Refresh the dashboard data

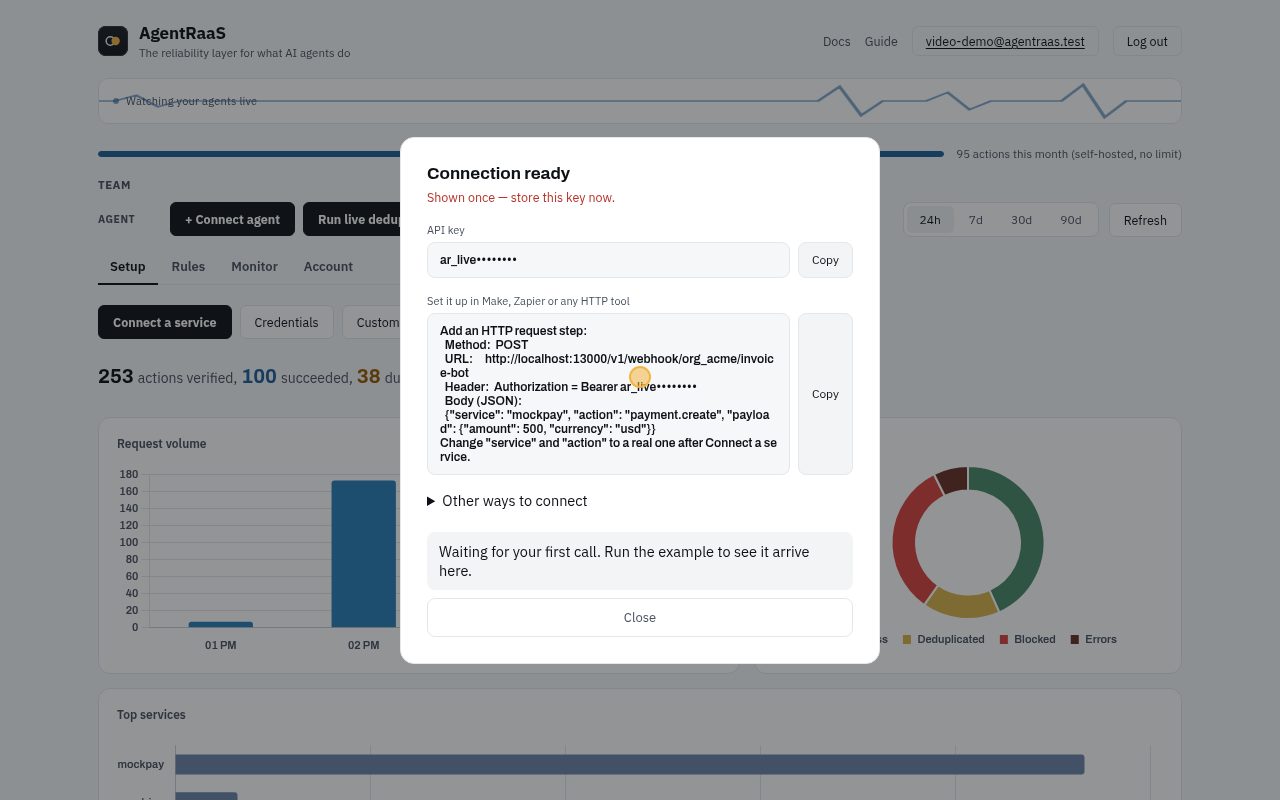[1145, 220]
